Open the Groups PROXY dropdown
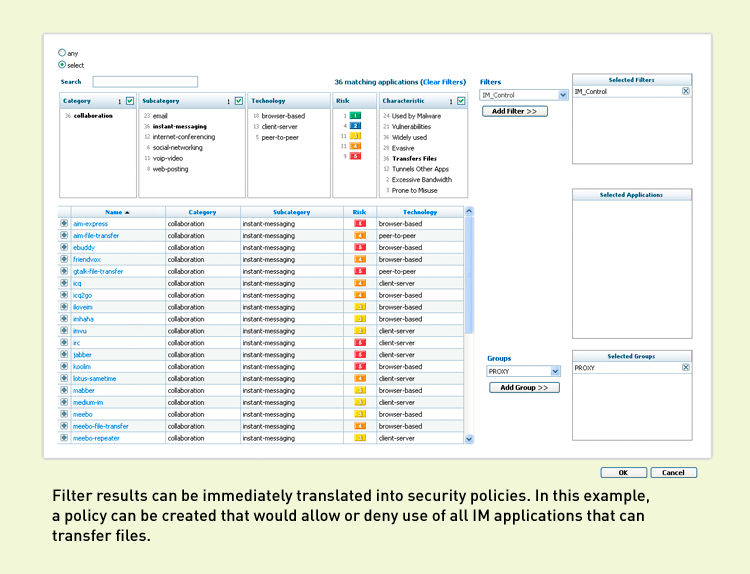This screenshot has width=750, height=574. point(523,371)
